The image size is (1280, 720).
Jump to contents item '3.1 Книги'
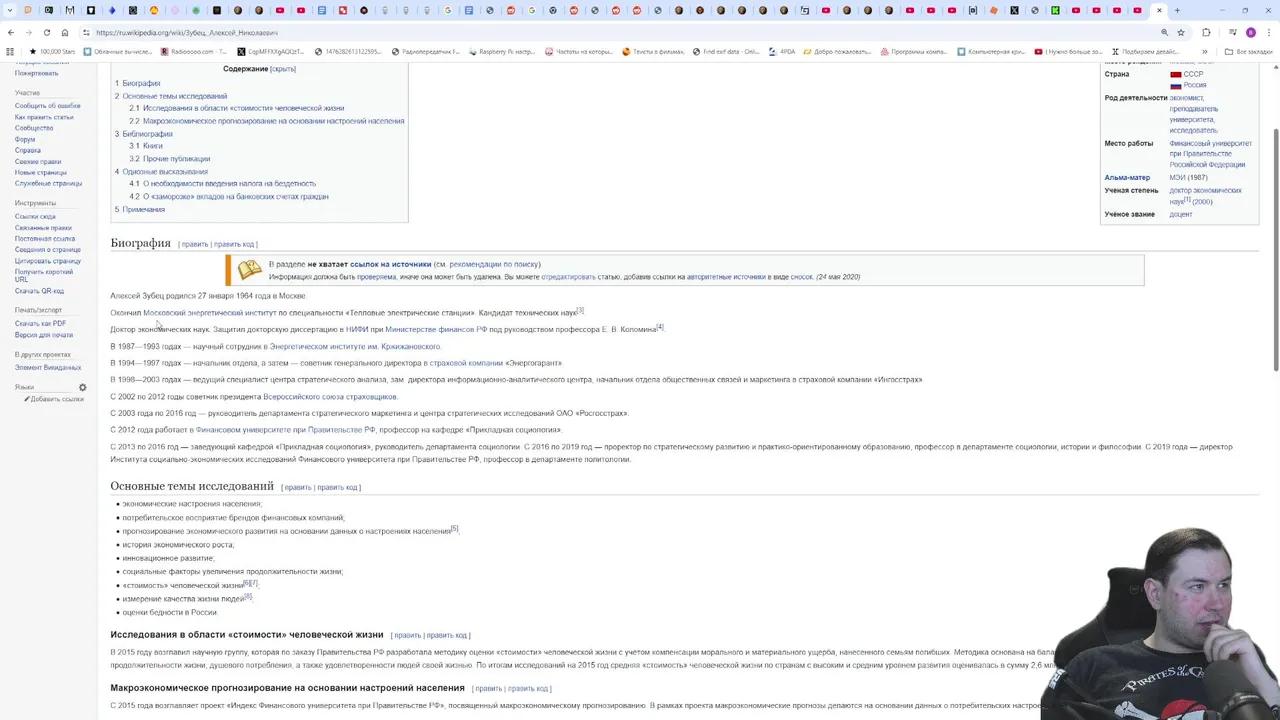click(x=145, y=146)
